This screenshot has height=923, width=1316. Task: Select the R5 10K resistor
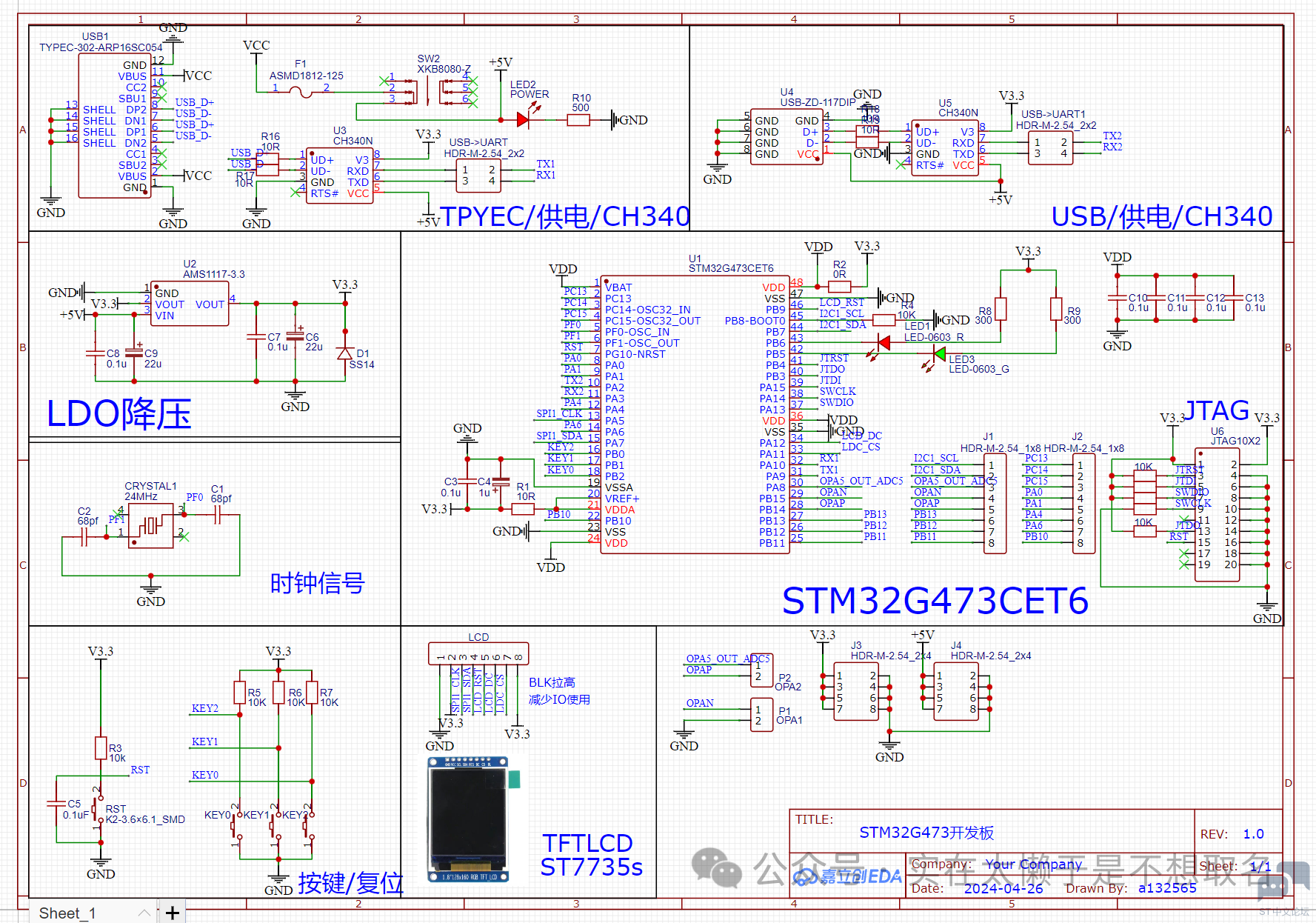(239, 693)
